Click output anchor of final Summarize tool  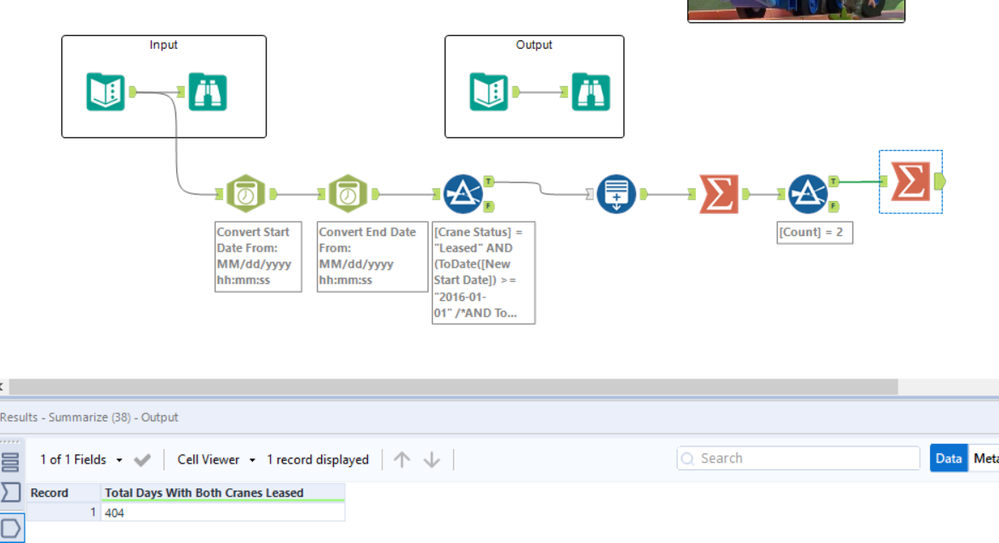[940, 182]
